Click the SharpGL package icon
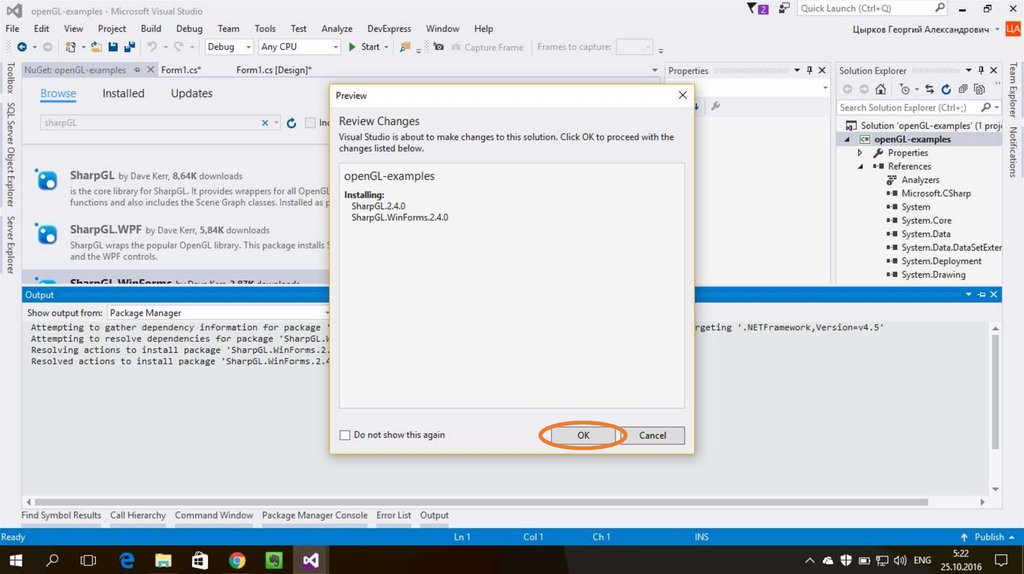The height and width of the screenshot is (574, 1024). pos(47,181)
